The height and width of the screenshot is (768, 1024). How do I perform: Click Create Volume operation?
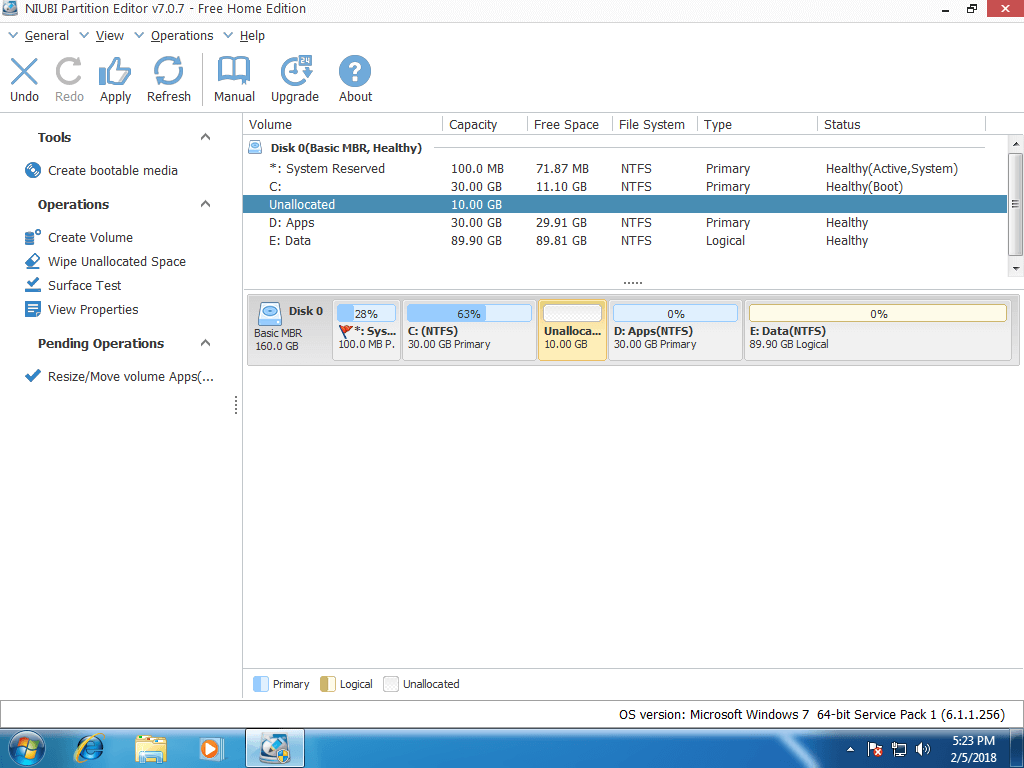pyautogui.click(x=90, y=238)
